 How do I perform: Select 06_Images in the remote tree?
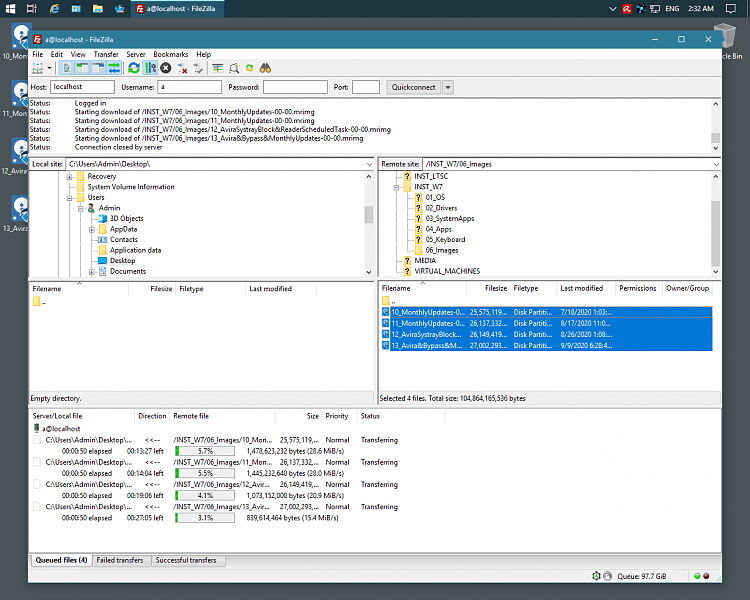coord(442,250)
